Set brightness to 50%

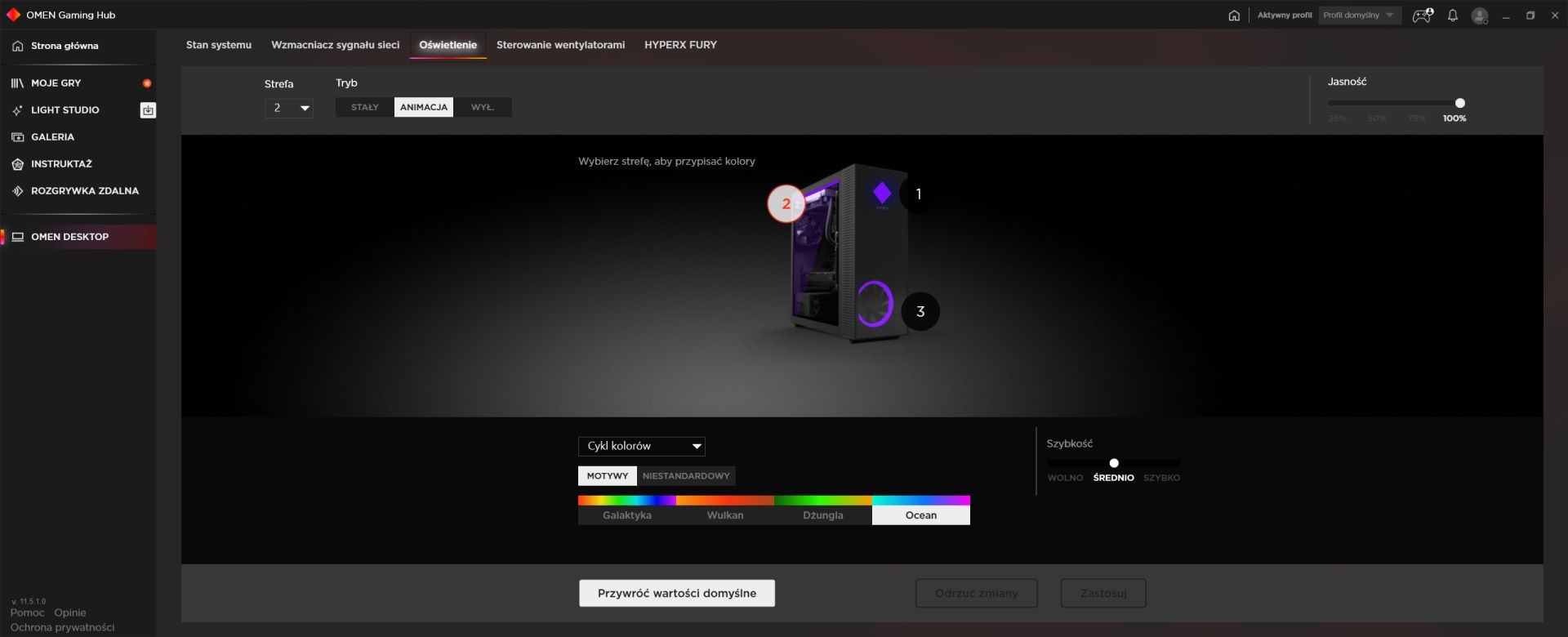[x=1377, y=118]
